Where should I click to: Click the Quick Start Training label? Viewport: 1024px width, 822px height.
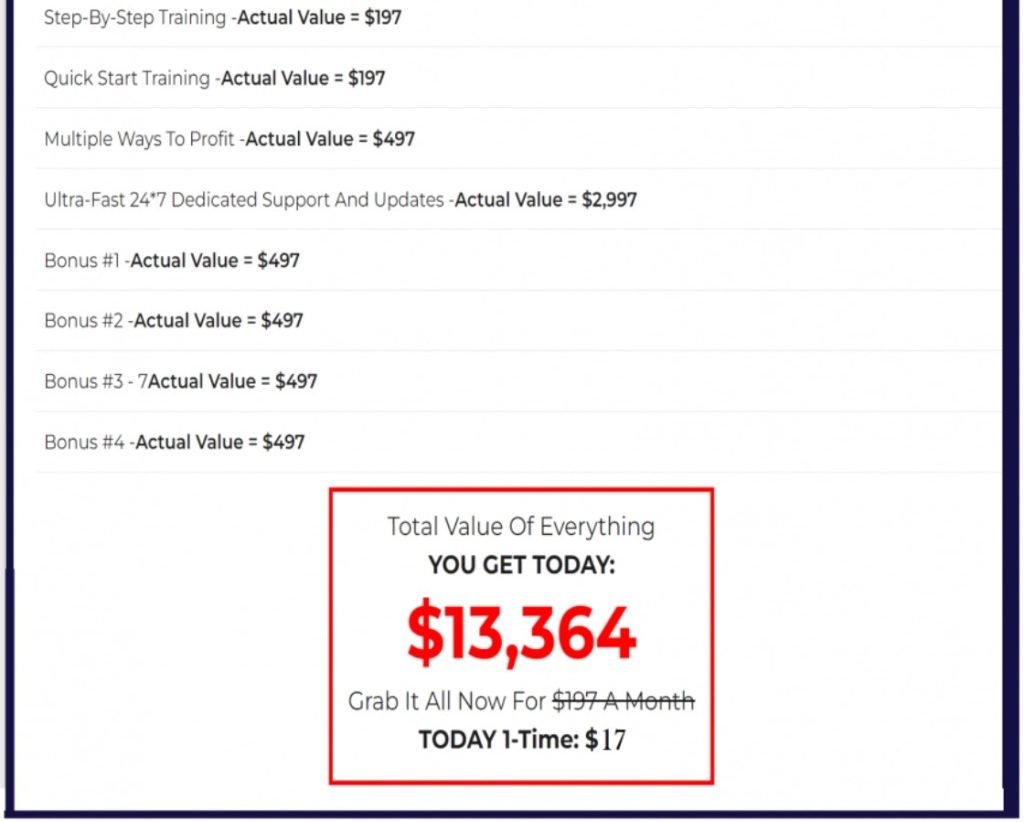(127, 78)
